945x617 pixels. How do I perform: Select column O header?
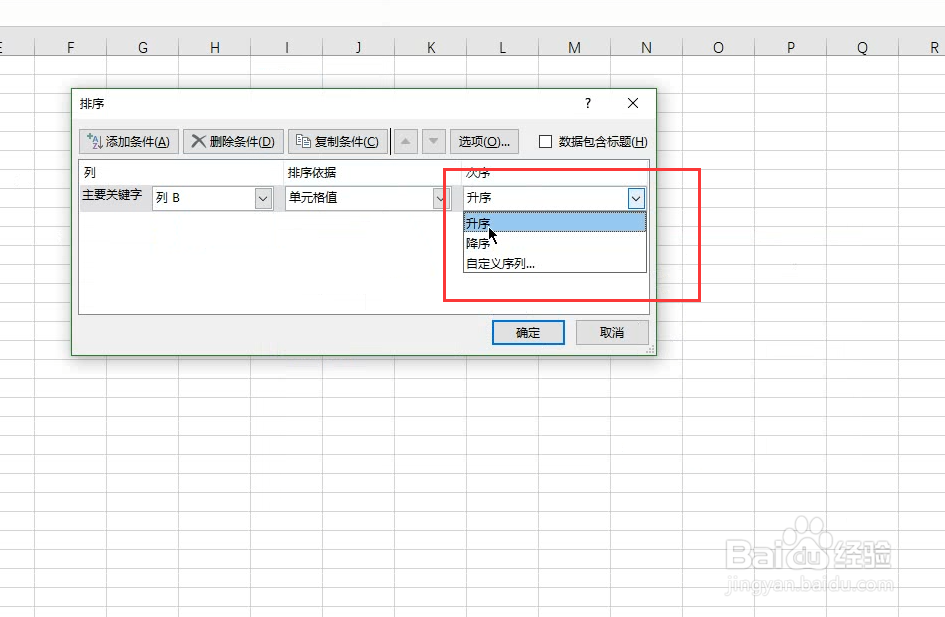point(718,48)
